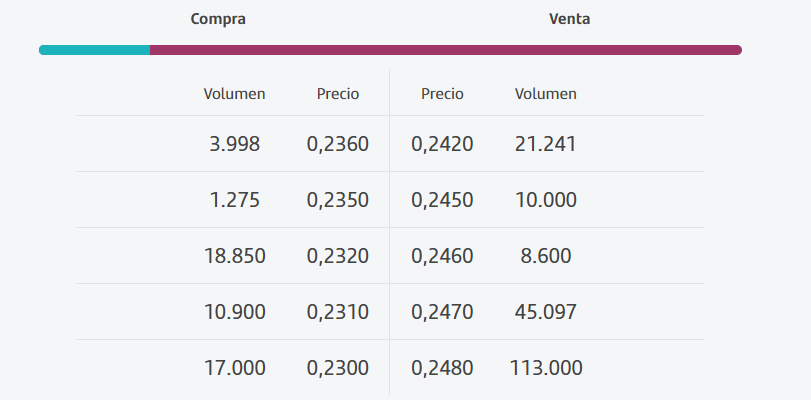811x400 pixels.
Task: Click the buy volume 17.000
Action: coord(235,368)
